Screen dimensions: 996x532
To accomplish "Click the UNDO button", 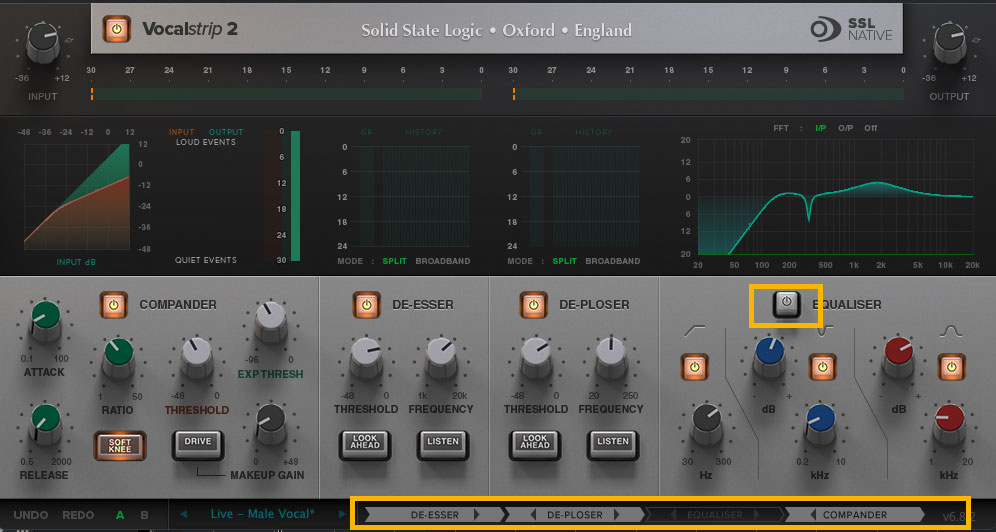I will [x=31, y=515].
